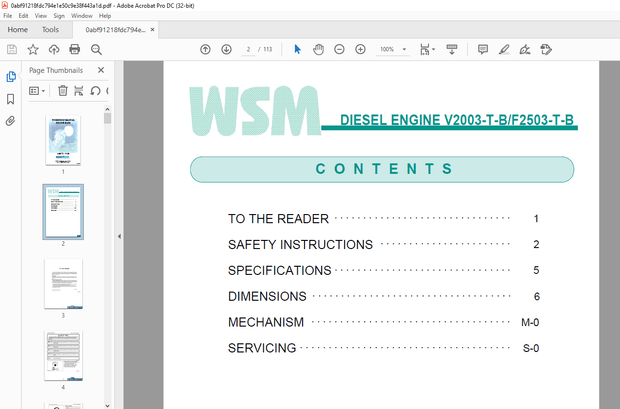Toggle scrolling mode / read mode icon

[452, 49]
